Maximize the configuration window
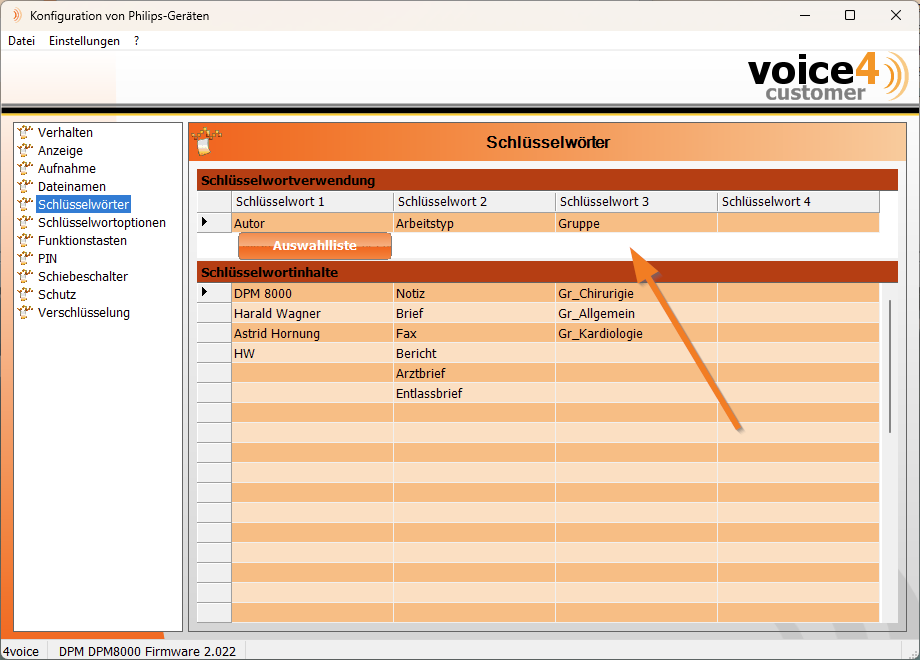920x660 pixels. pyautogui.click(x=850, y=15)
